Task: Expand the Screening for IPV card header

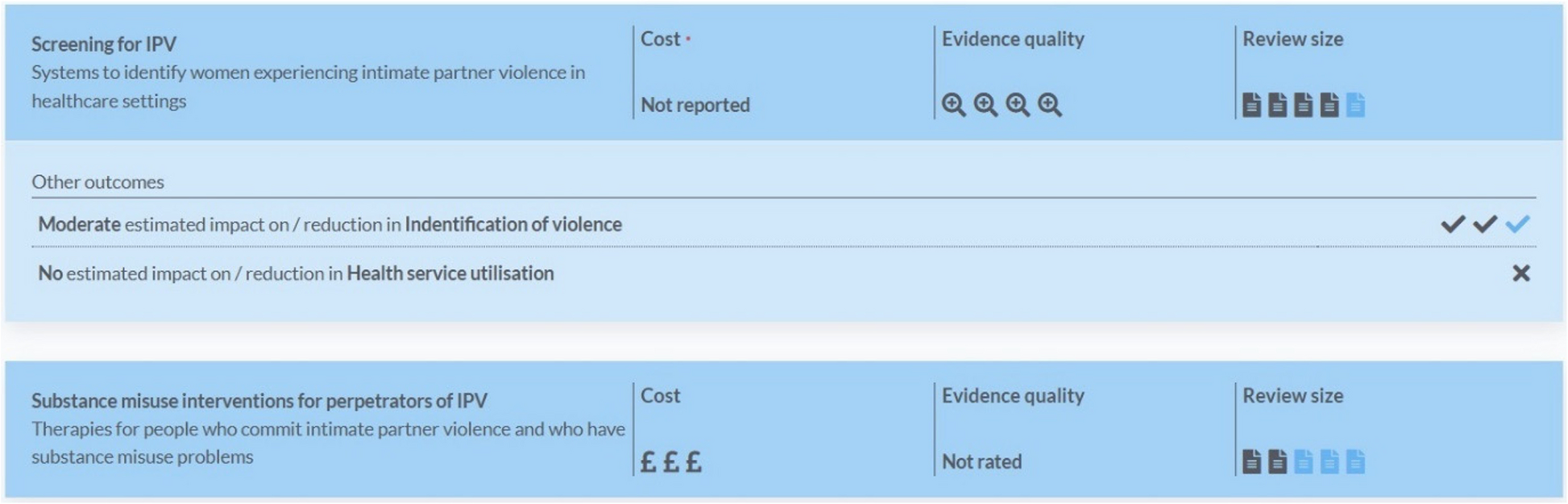Action: [x=784, y=73]
